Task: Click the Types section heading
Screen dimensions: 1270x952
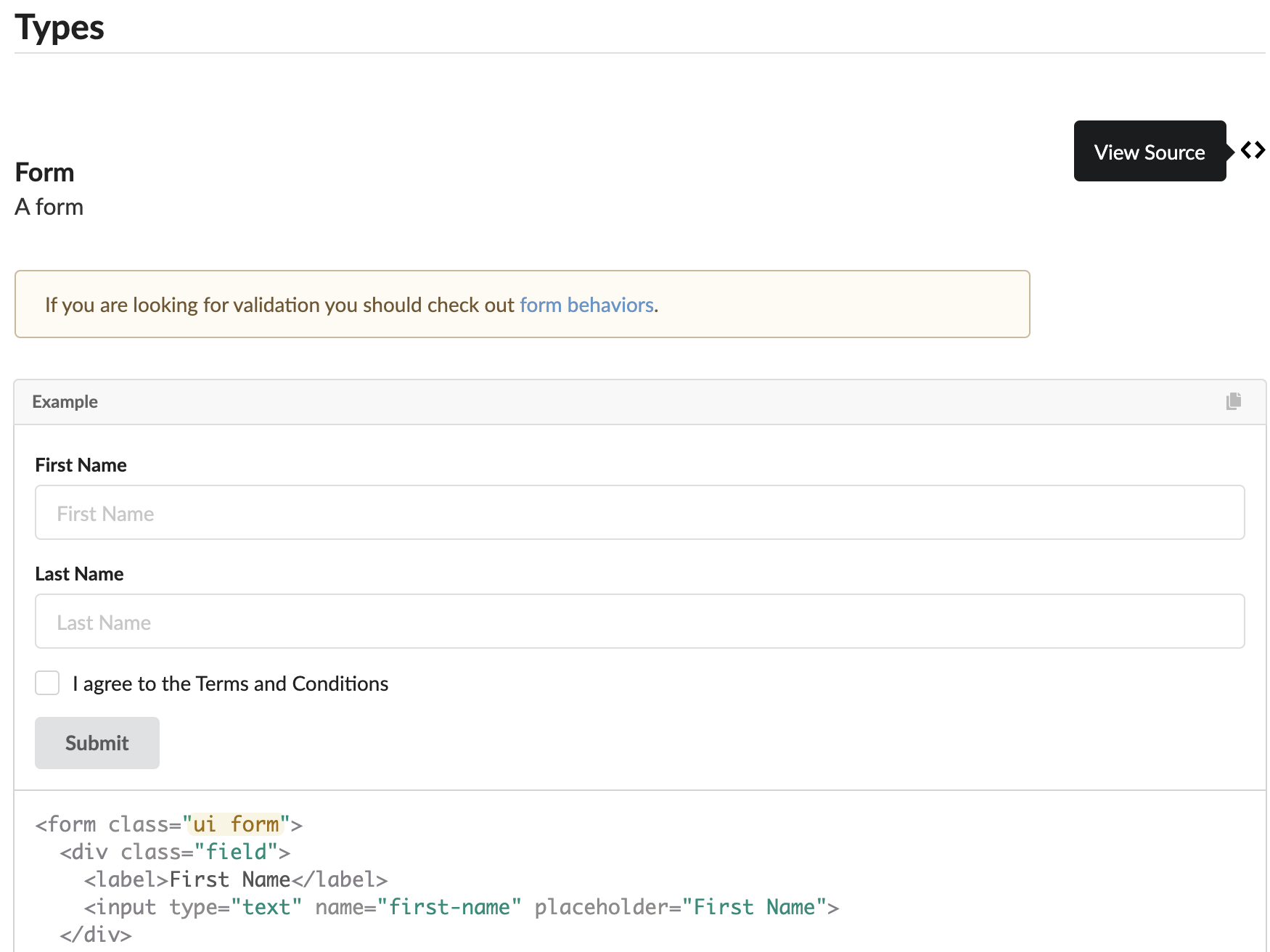Action: pyautogui.click(x=60, y=28)
